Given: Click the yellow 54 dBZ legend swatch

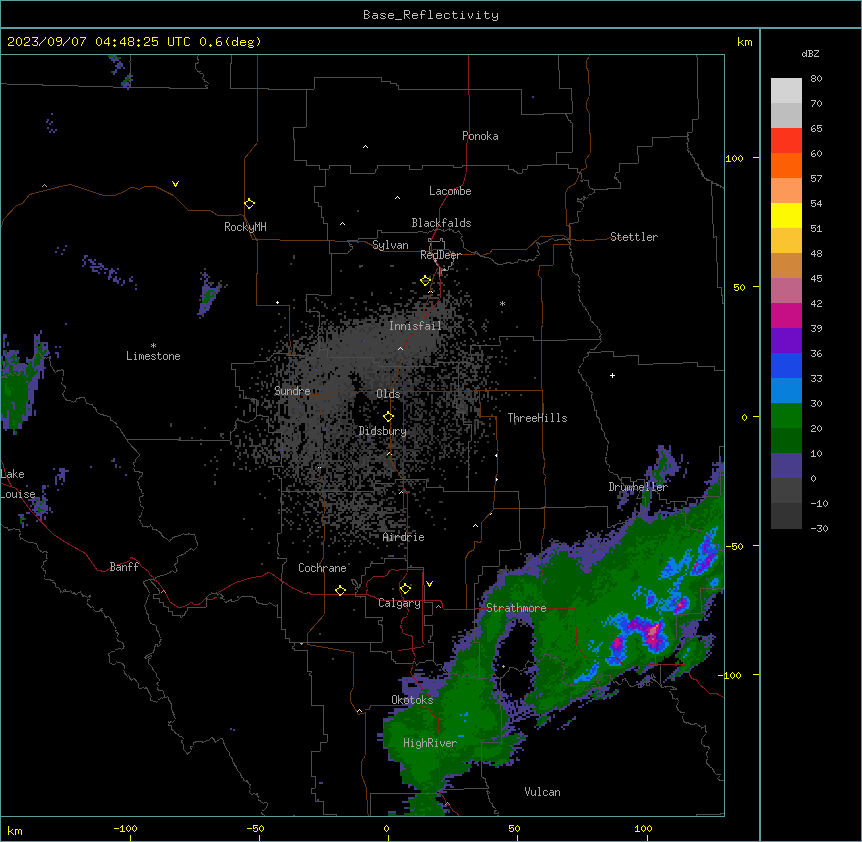Looking at the screenshot, I should 786,215.
